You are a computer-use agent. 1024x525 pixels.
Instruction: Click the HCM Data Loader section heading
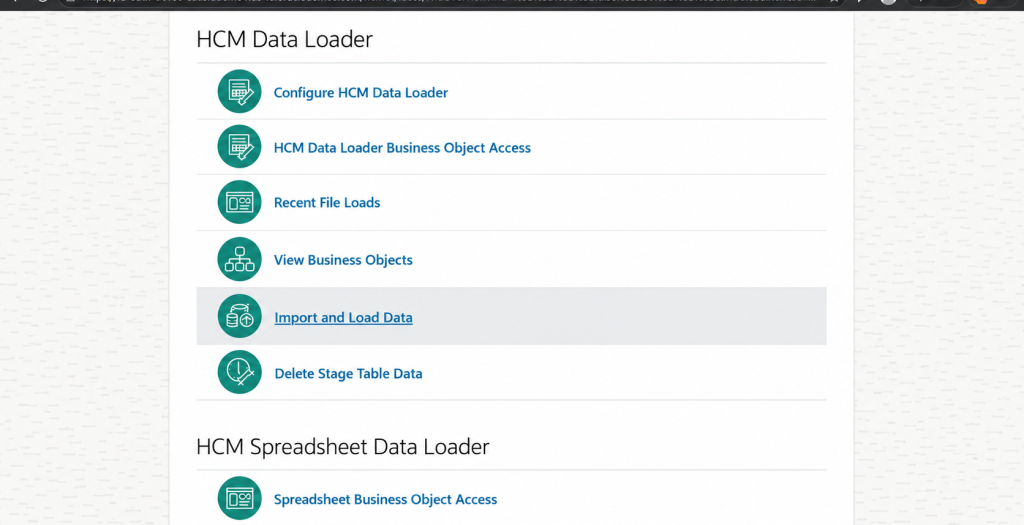(284, 39)
